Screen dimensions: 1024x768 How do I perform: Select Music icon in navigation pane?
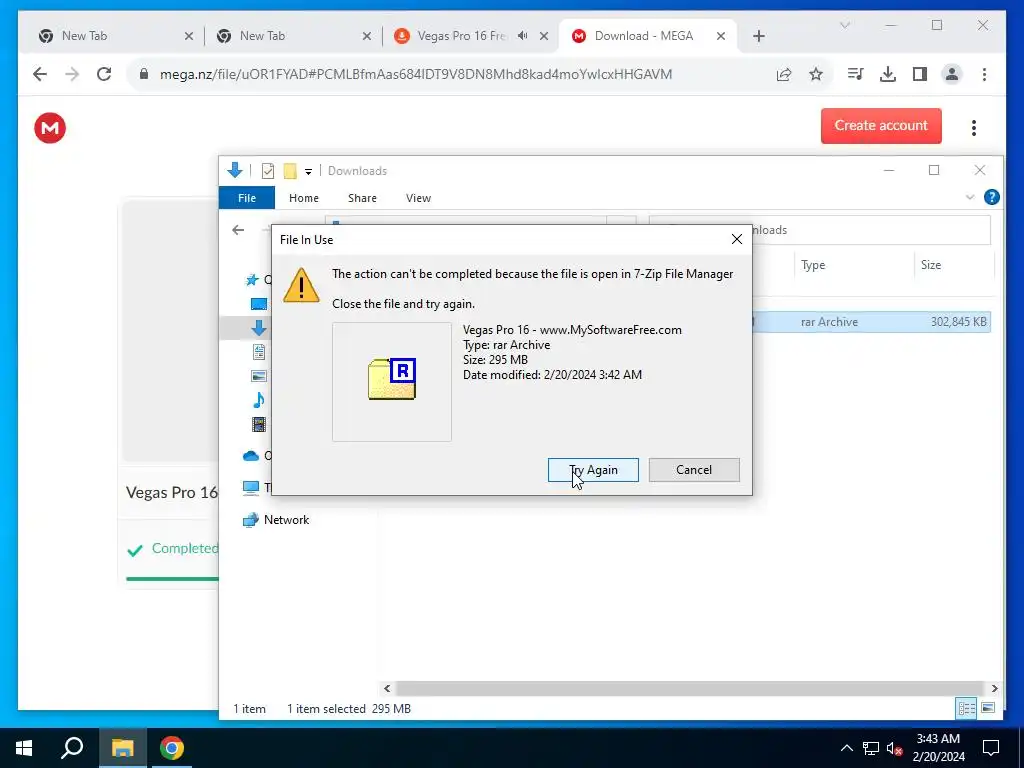click(x=259, y=400)
